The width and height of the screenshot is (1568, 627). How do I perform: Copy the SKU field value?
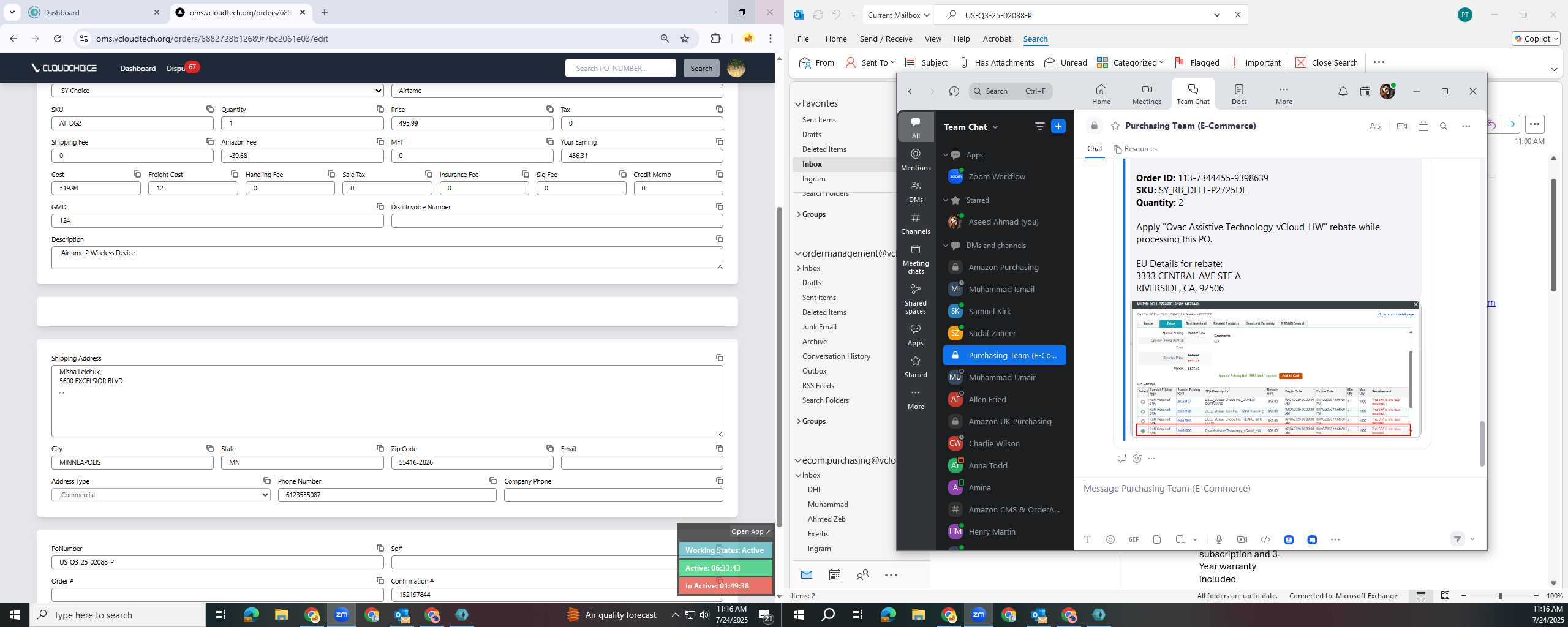pos(209,109)
